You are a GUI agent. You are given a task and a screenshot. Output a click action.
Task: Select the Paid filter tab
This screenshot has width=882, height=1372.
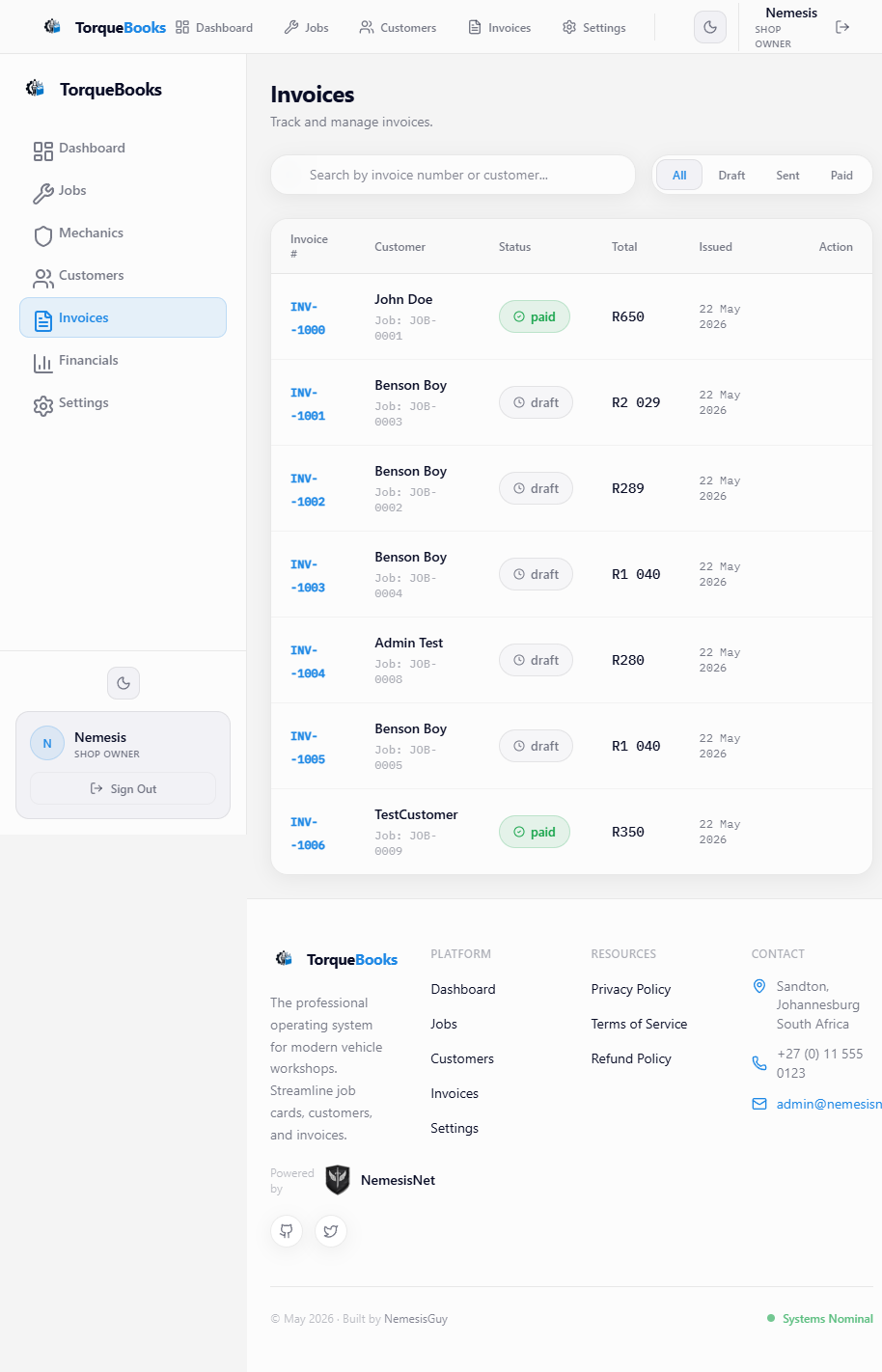(841, 175)
